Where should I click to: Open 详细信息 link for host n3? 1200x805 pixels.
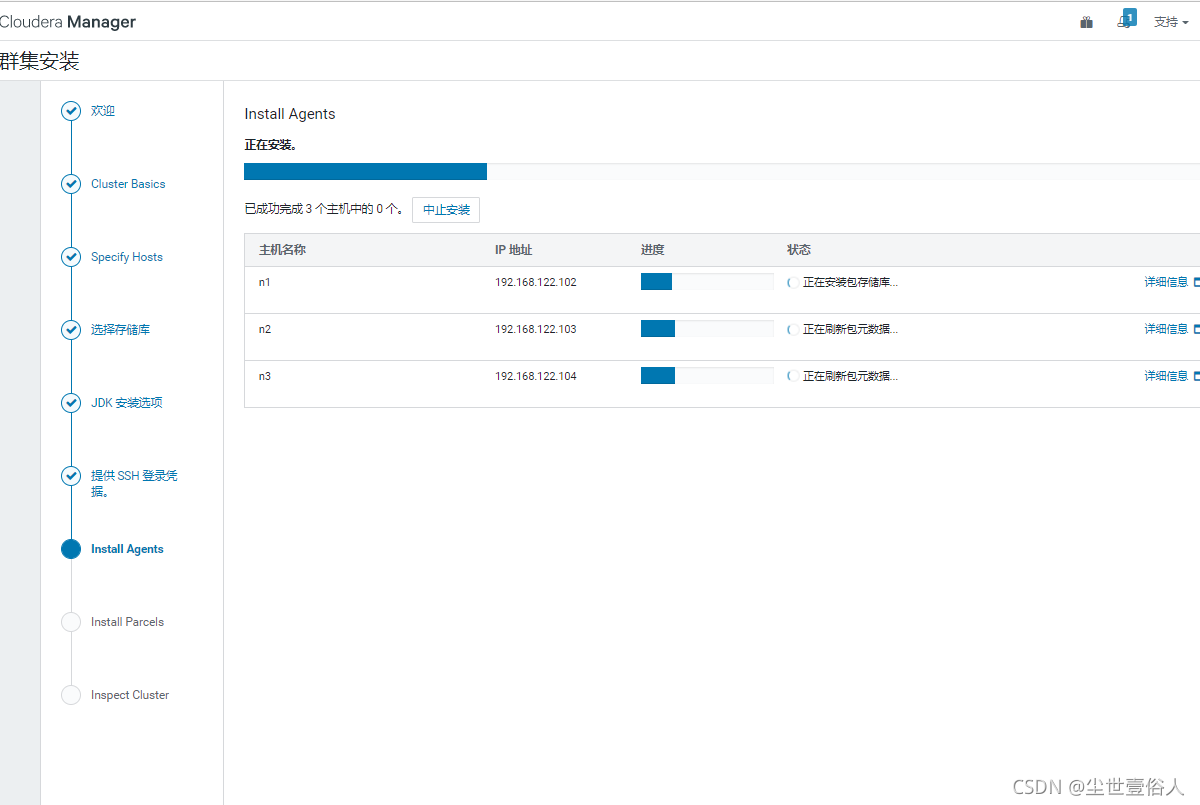click(1166, 376)
